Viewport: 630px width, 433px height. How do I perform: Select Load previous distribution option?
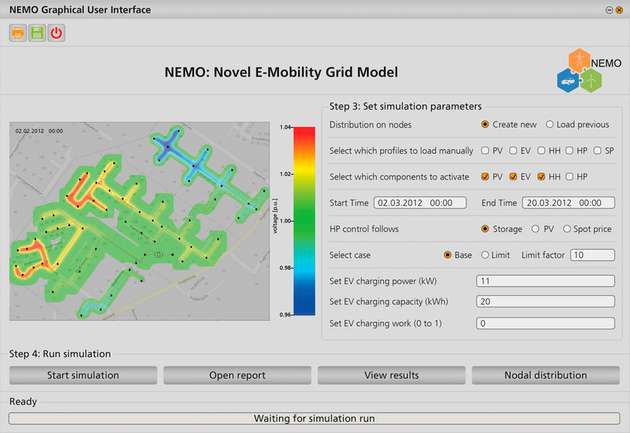point(550,125)
